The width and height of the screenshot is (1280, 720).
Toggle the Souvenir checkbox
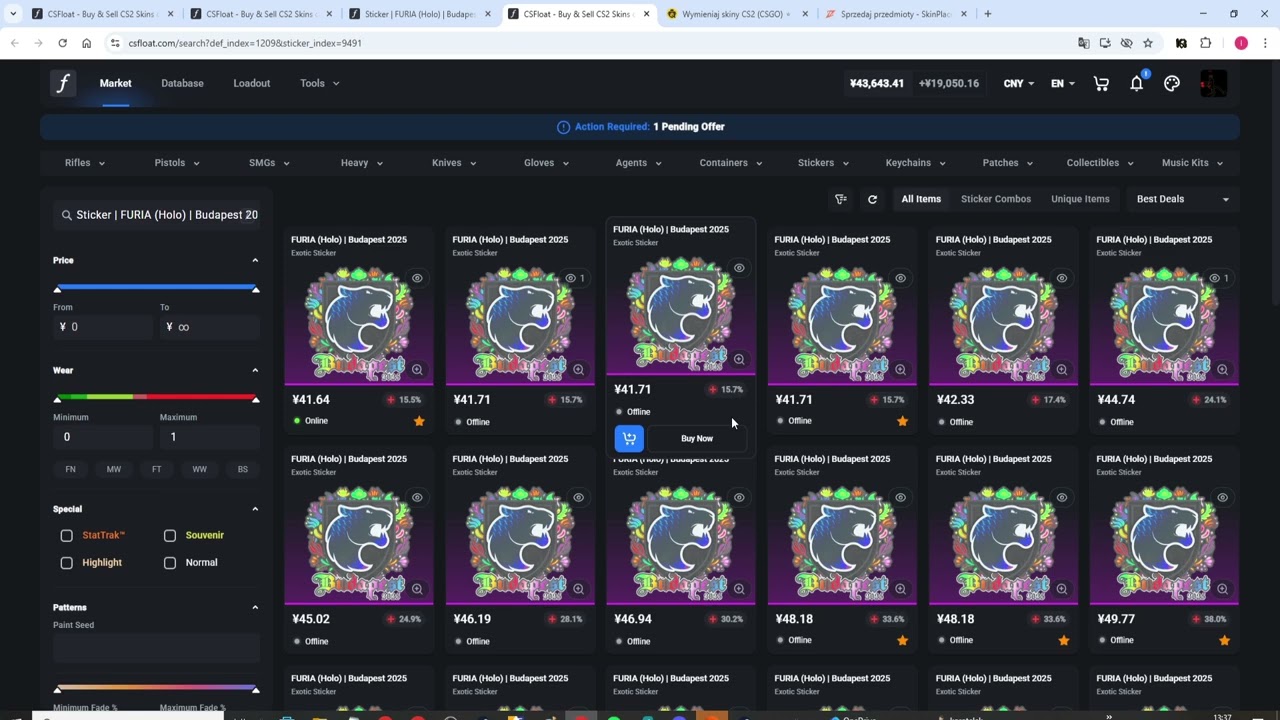[x=170, y=536]
